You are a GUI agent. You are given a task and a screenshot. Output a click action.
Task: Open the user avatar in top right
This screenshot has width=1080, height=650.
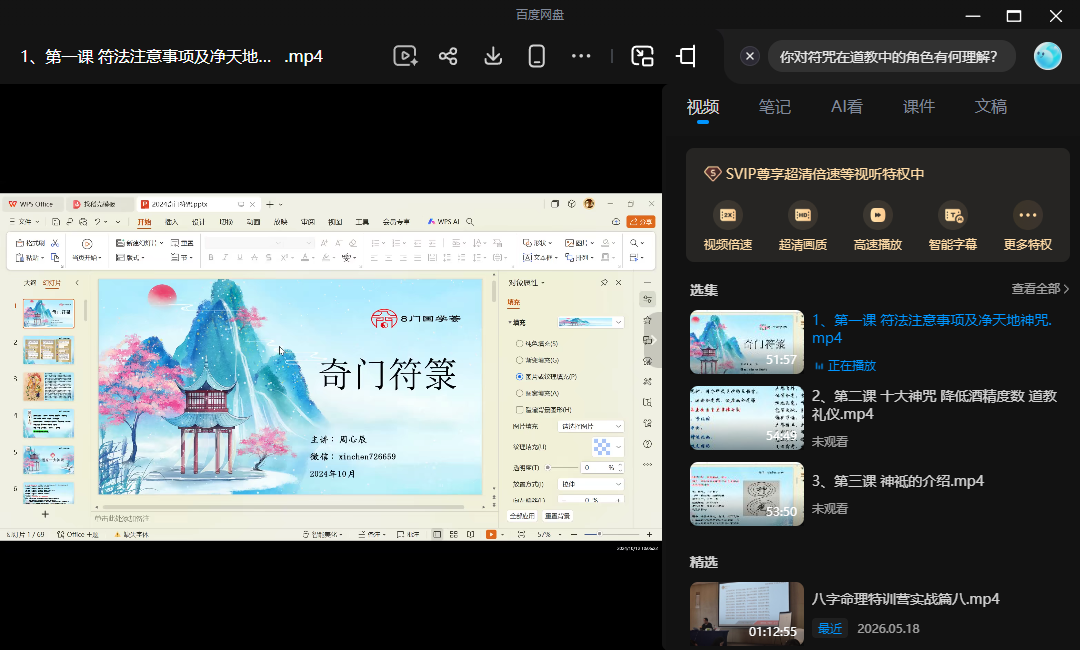coord(1048,56)
